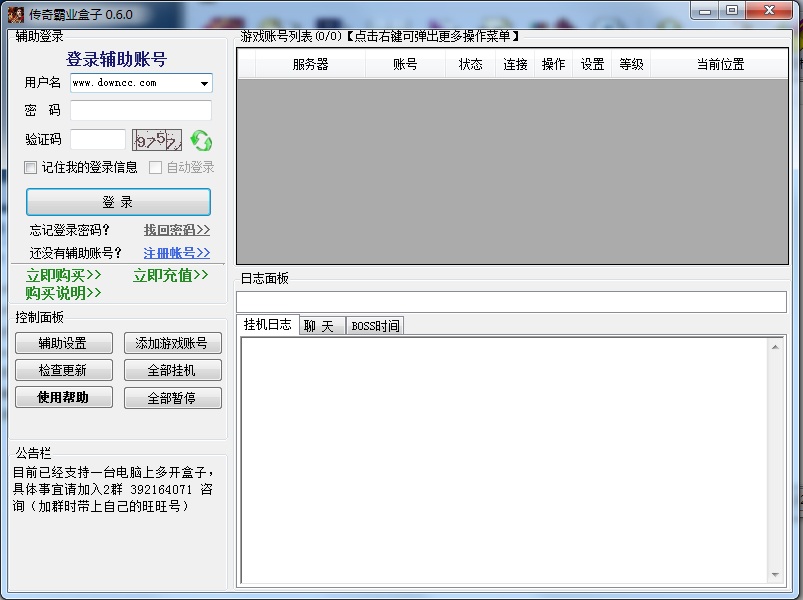Click the "立即充值" recharge link
Screen dimensions: 803x600
click(168, 276)
